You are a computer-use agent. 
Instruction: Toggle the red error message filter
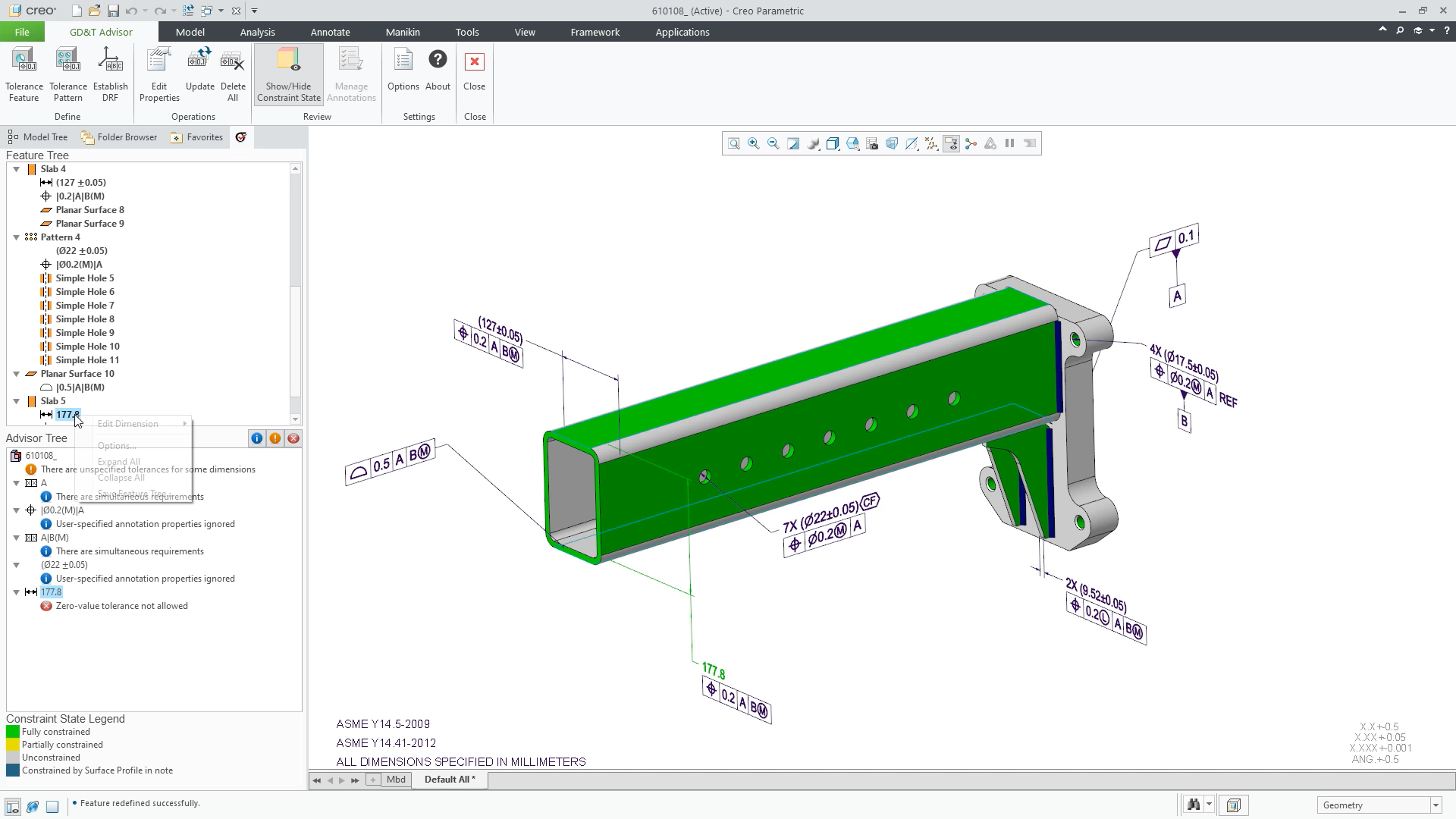click(x=293, y=438)
